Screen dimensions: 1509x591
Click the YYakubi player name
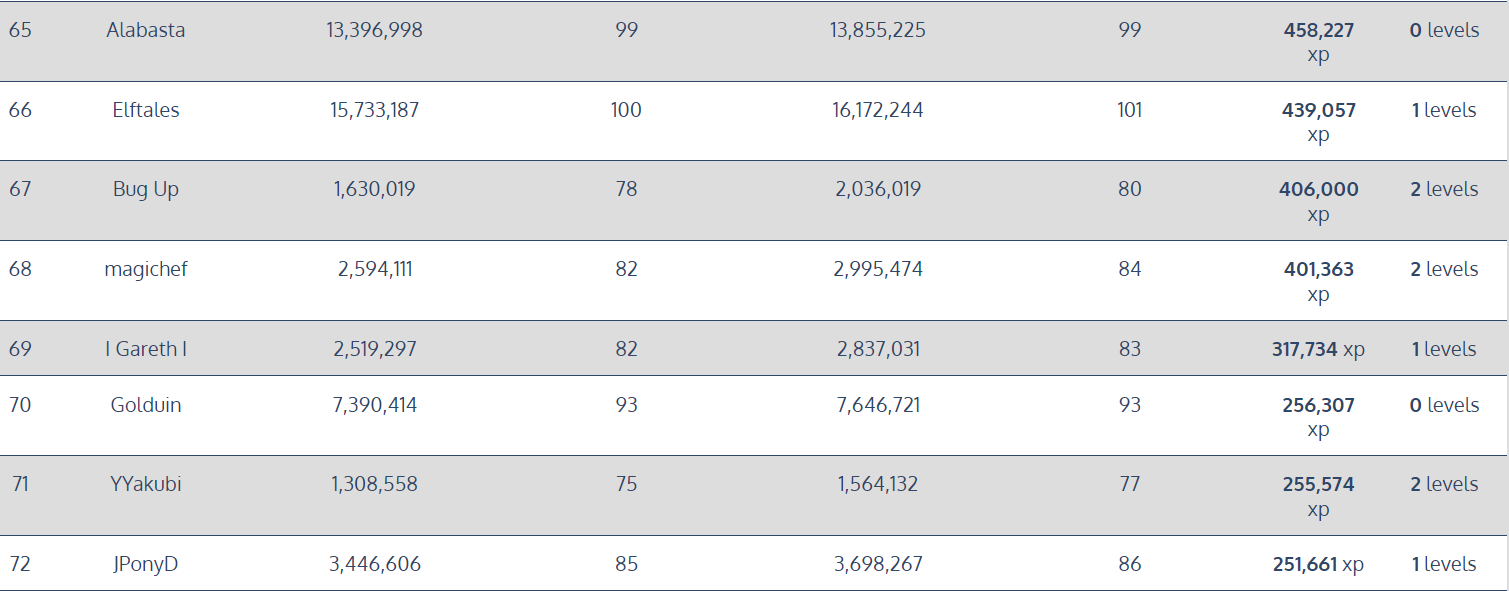point(146,484)
